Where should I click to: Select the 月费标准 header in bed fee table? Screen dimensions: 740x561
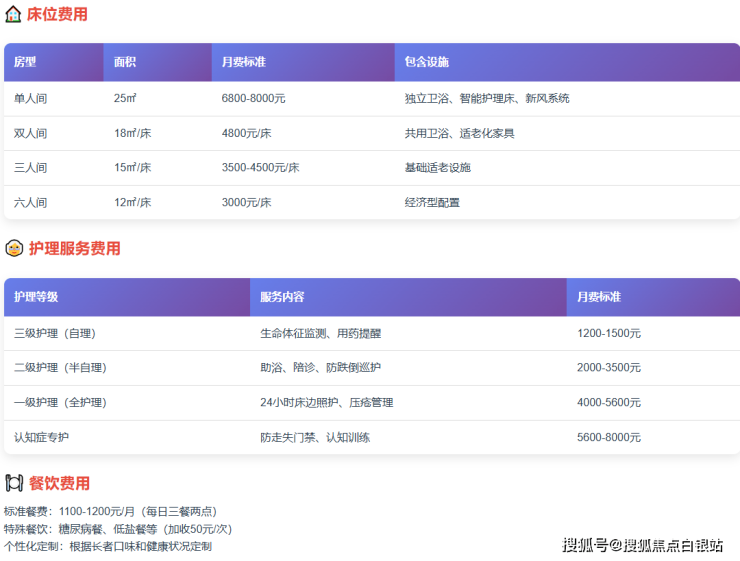click(x=243, y=62)
